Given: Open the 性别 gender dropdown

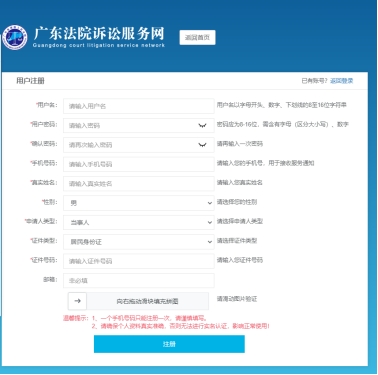Looking at the screenshot, I should tap(139, 203).
